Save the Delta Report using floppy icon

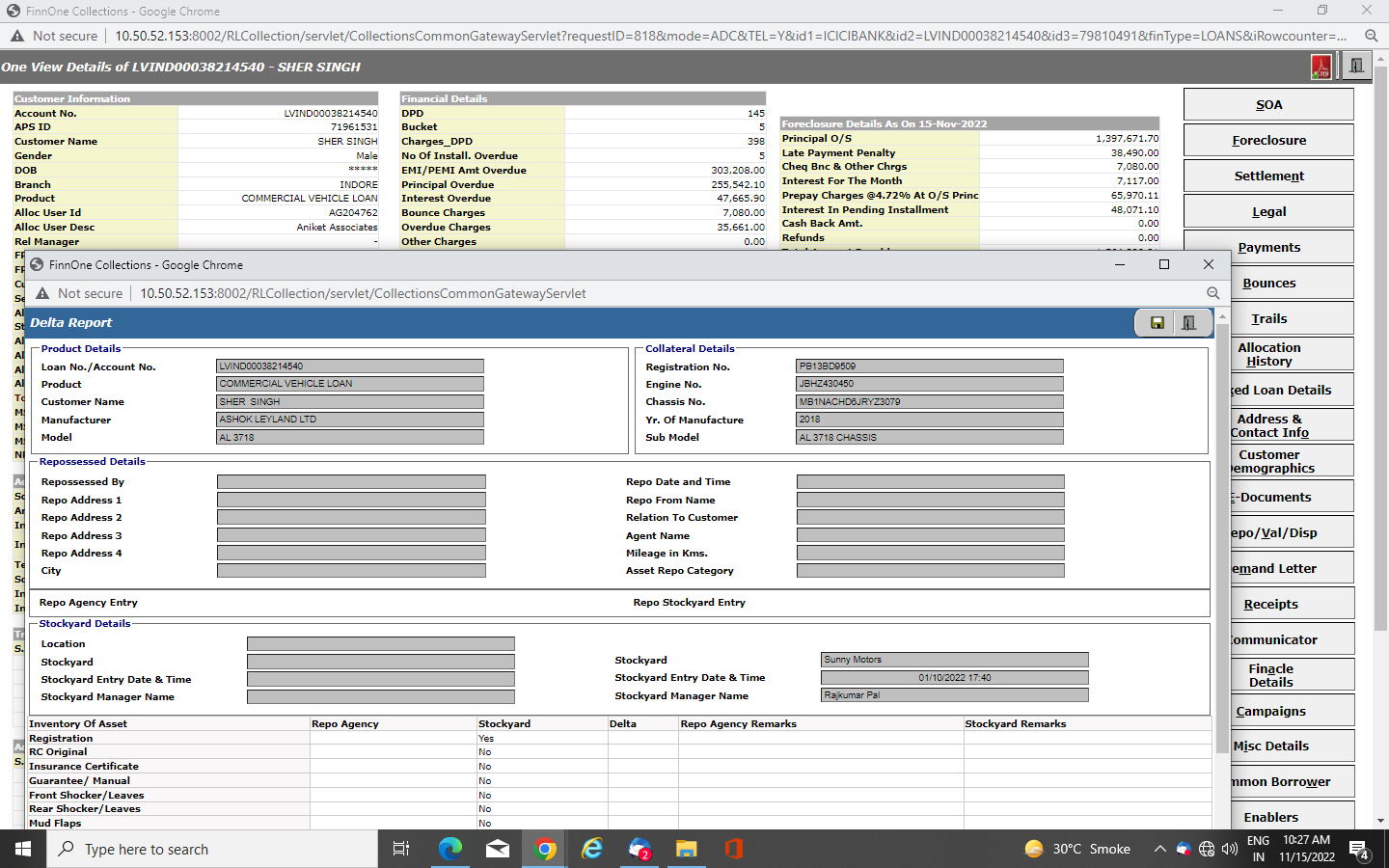(x=1157, y=323)
